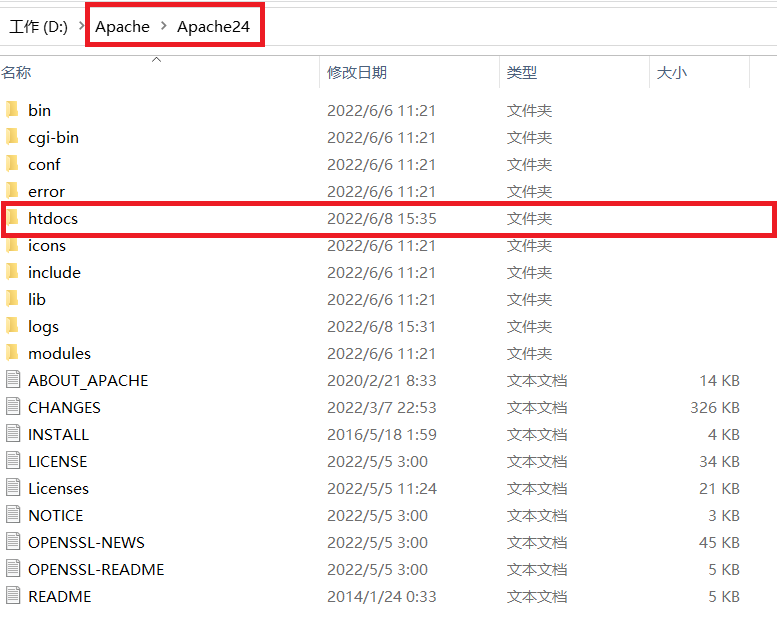The width and height of the screenshot is (777, 635).
Task: Select the bin folder name
Action: tap(40, 110)
